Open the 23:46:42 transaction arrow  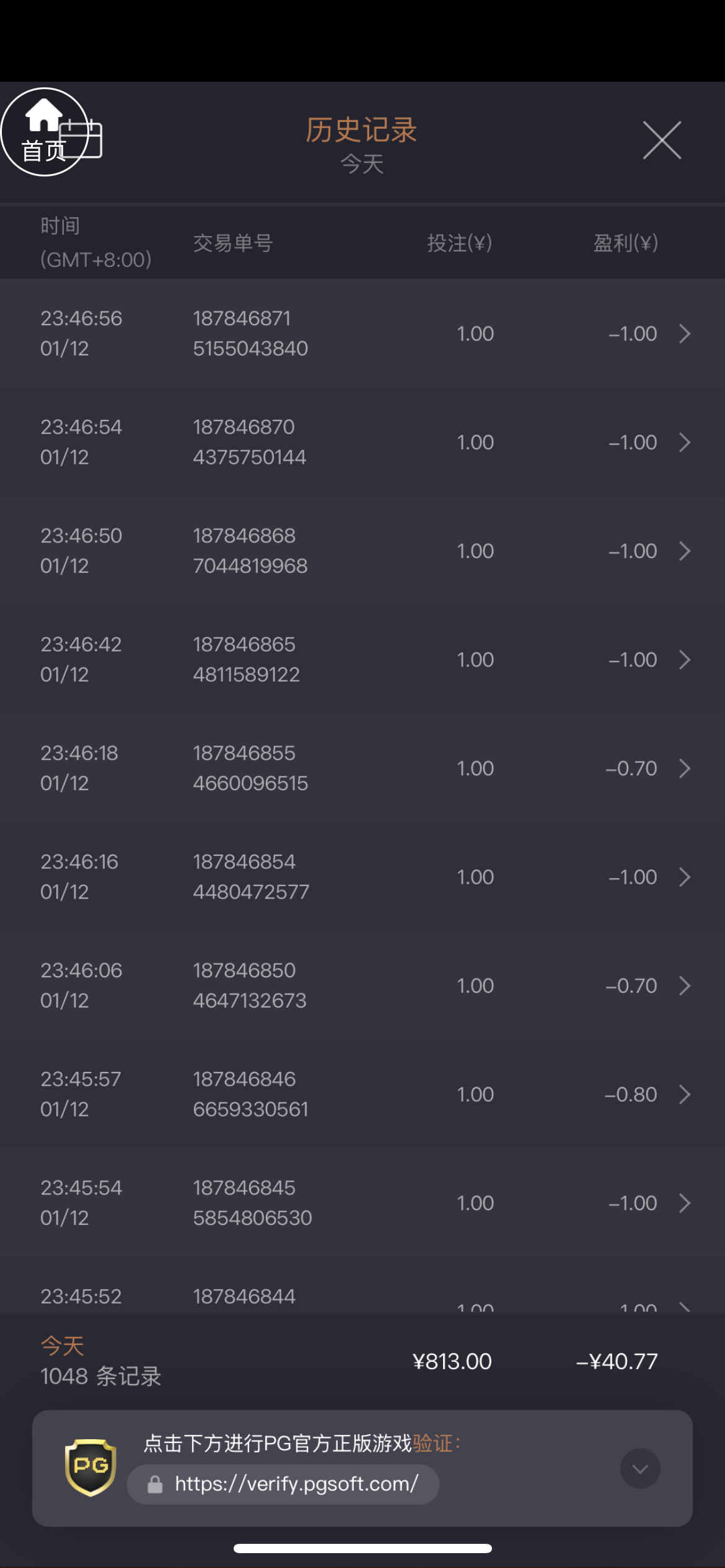(x=685, y=660)
